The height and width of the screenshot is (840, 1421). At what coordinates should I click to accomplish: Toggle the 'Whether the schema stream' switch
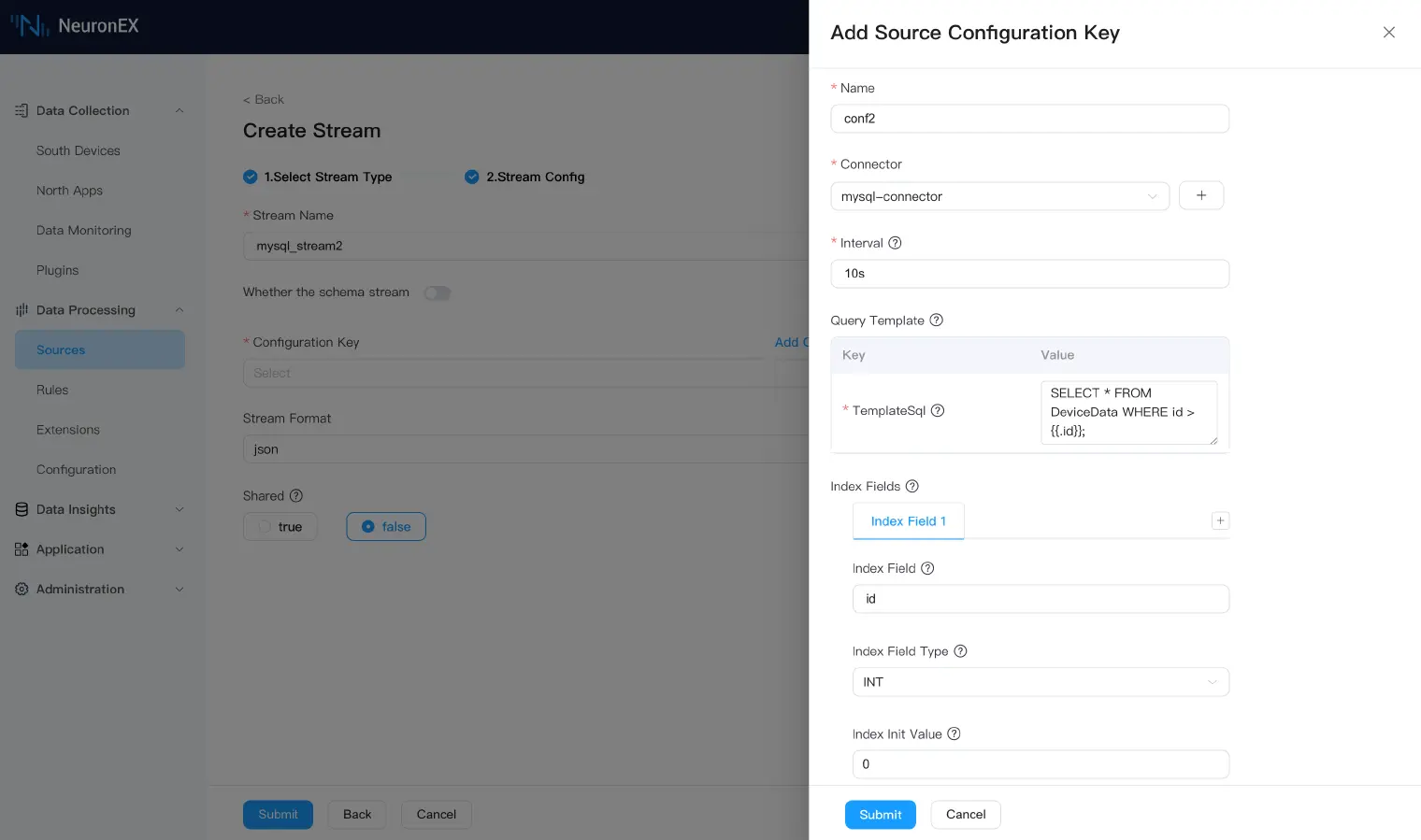tap(437, 293)
